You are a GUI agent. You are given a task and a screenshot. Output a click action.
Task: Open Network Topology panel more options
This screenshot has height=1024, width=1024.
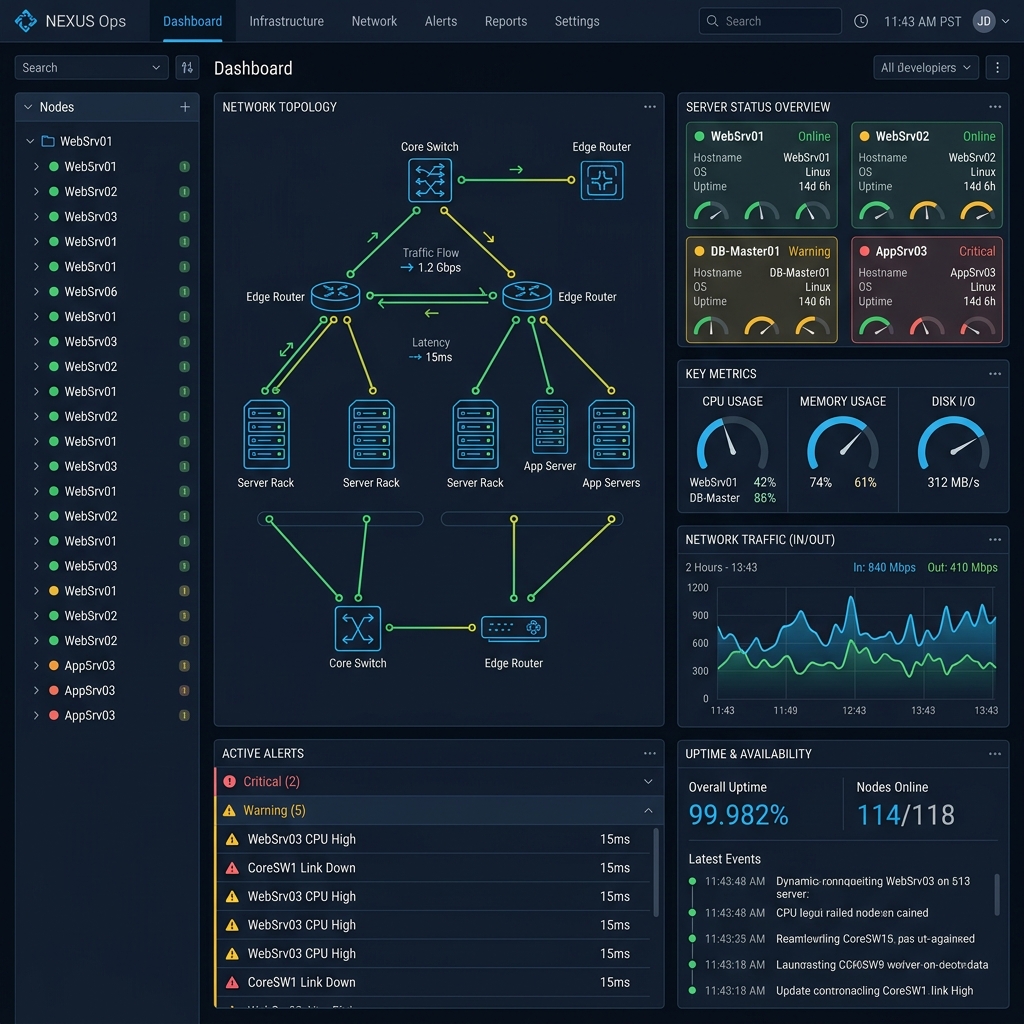pos(650,107)
